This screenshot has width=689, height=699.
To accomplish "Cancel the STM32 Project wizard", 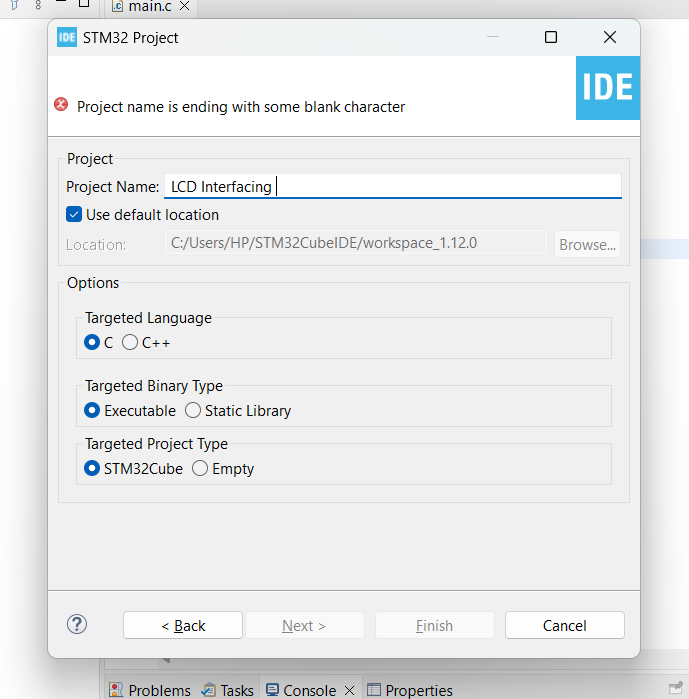I will 565,625.
